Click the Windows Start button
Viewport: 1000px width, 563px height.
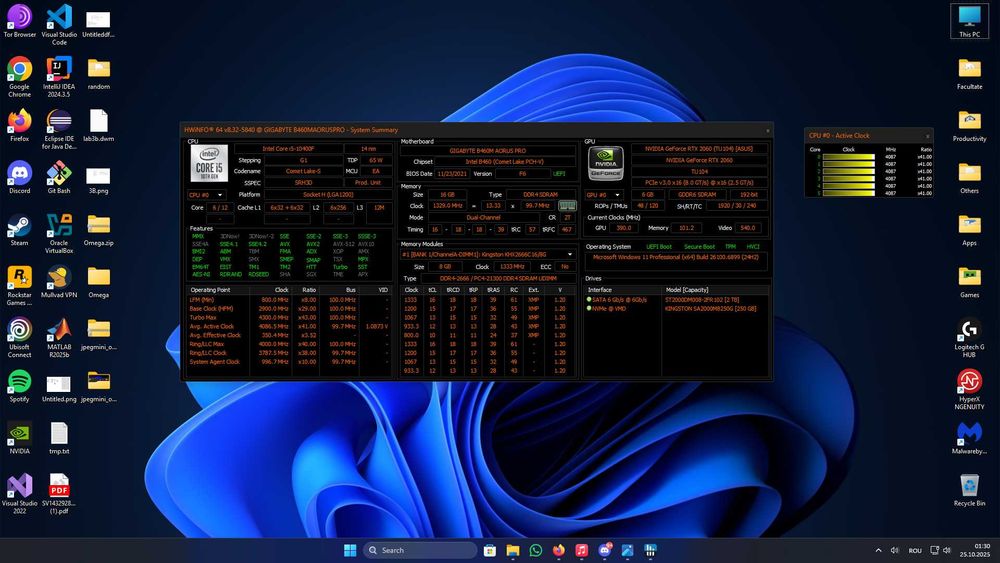point(350,550)
